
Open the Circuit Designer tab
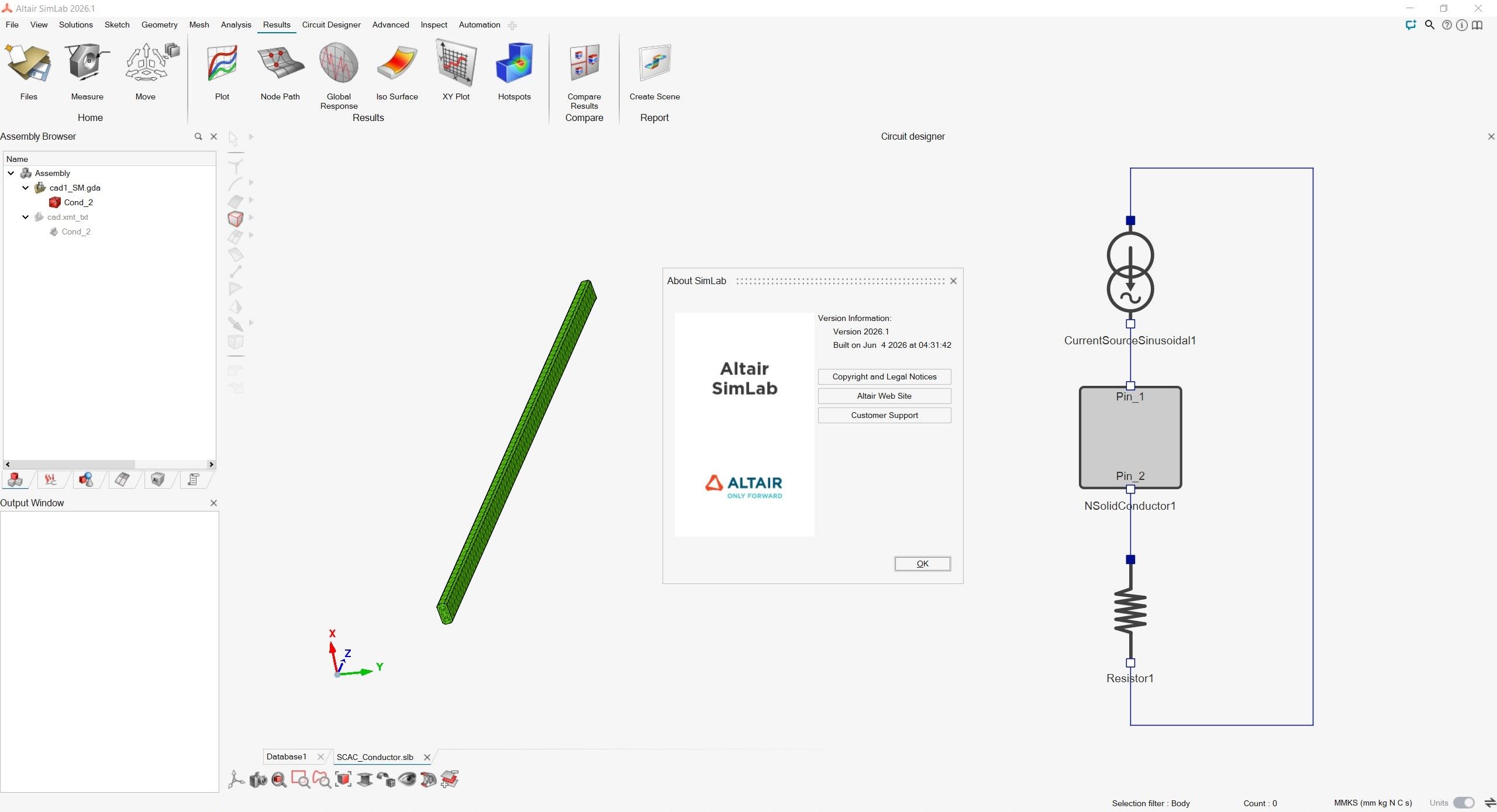pyautogui.click(x=331, y=25)
